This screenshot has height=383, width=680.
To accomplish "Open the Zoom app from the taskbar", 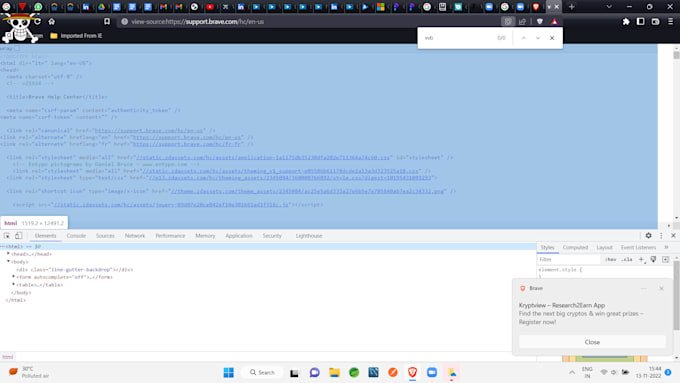I will click(432, 372).
